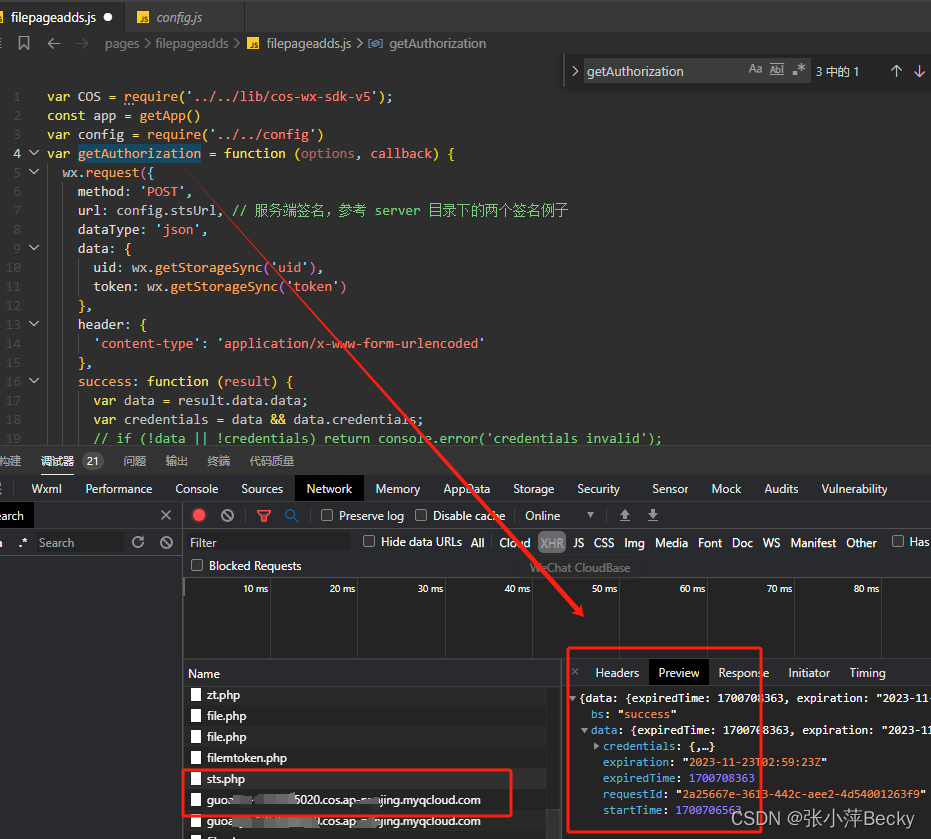
Task: Click the bookmark icon in the breadcrumb bar
Action: coord(24,43)
